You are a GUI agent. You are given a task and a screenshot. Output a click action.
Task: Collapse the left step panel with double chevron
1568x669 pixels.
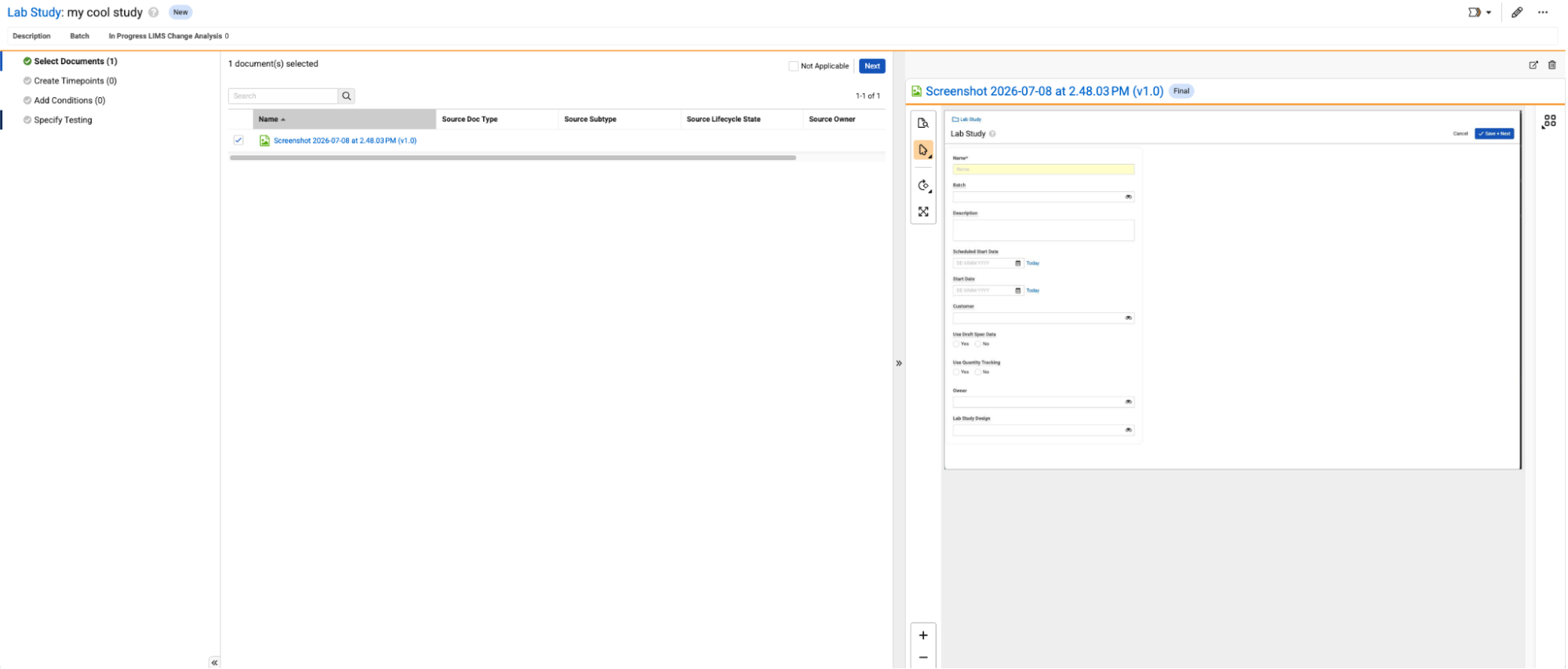(x=214, y=663)
